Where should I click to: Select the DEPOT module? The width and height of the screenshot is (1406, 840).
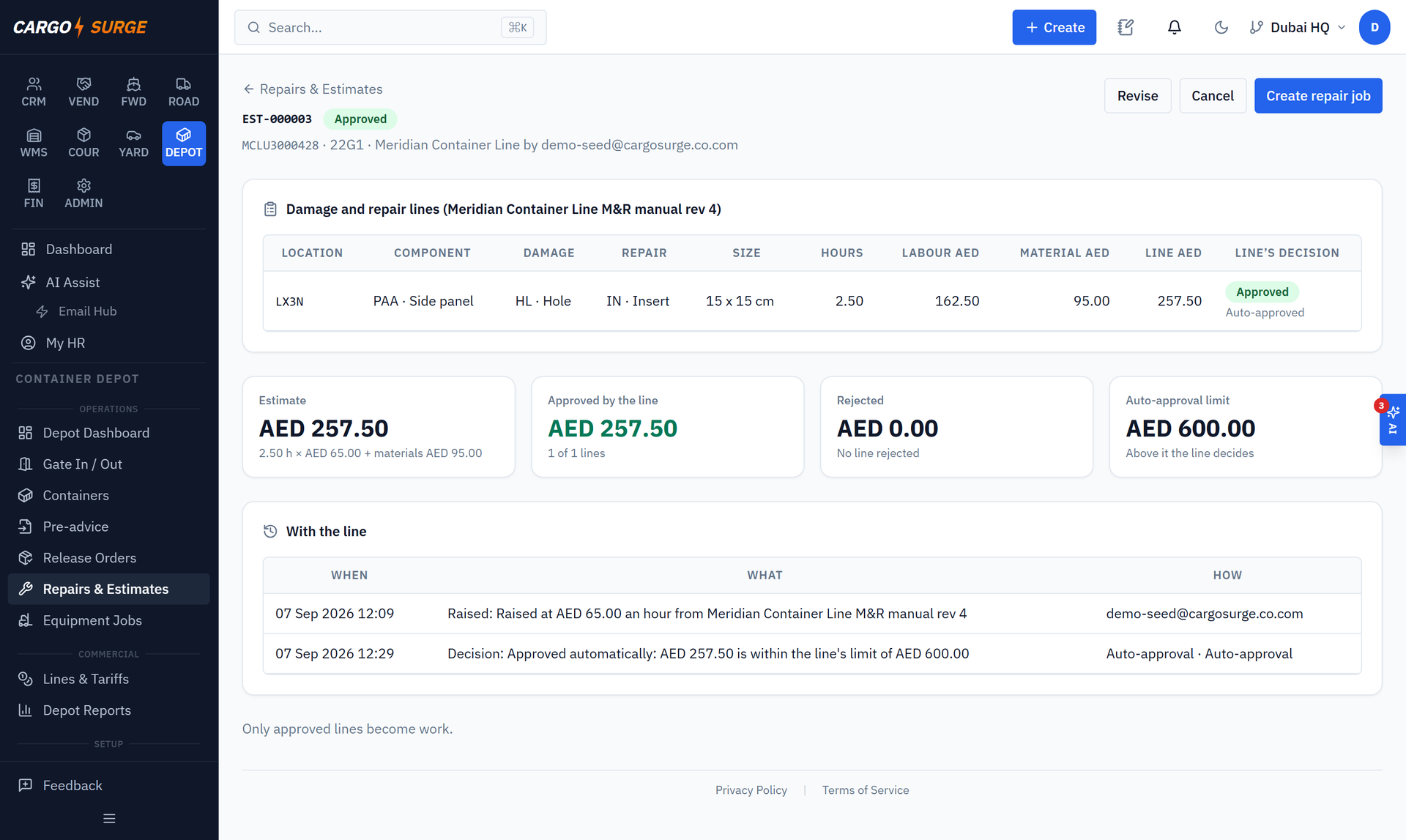coord(184,143)
